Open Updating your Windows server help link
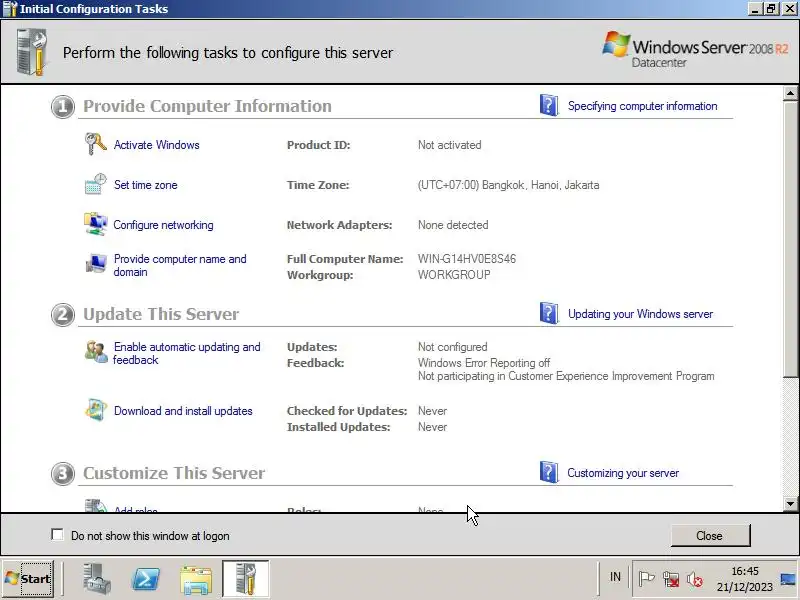Screen dimensions: 800x600 [641, 314]
